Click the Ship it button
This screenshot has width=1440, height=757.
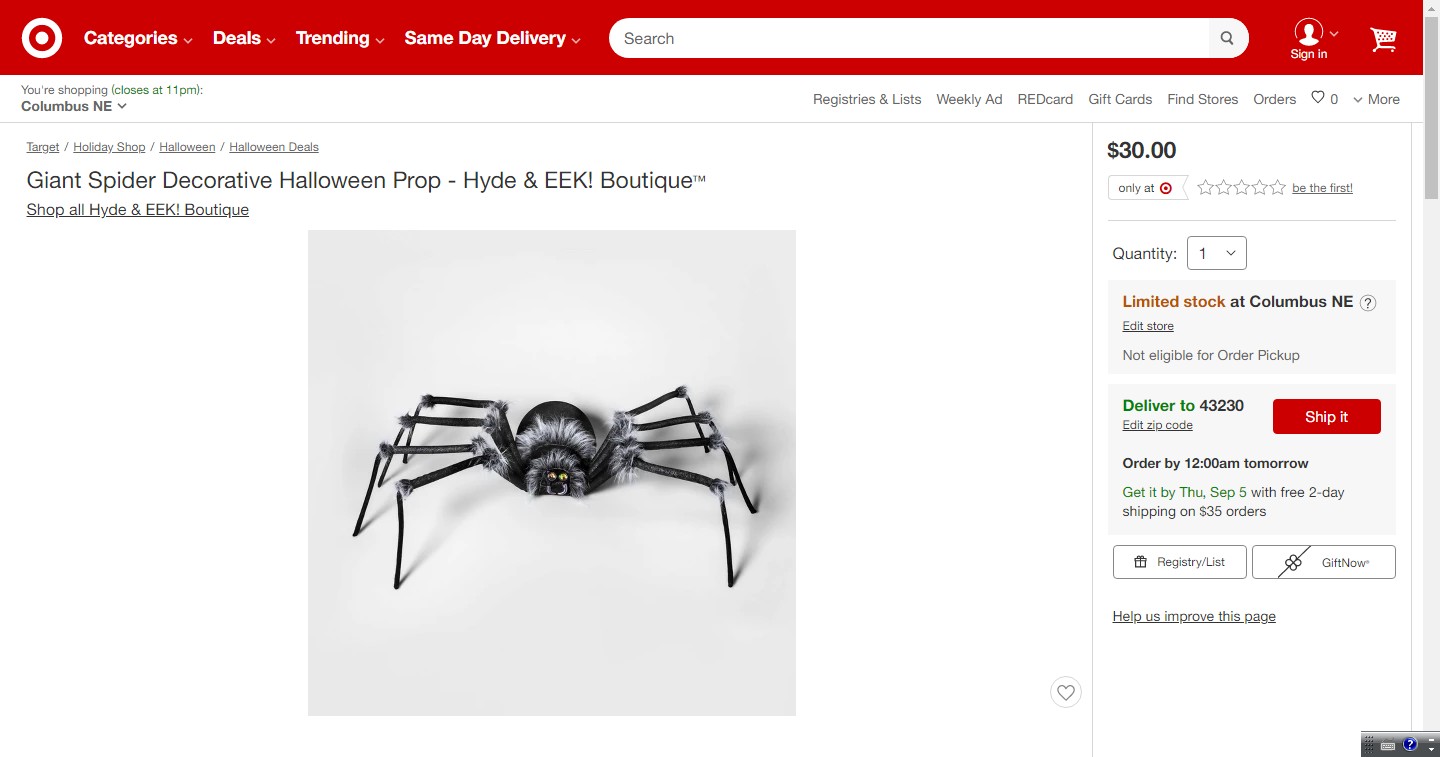[1326, 417]
